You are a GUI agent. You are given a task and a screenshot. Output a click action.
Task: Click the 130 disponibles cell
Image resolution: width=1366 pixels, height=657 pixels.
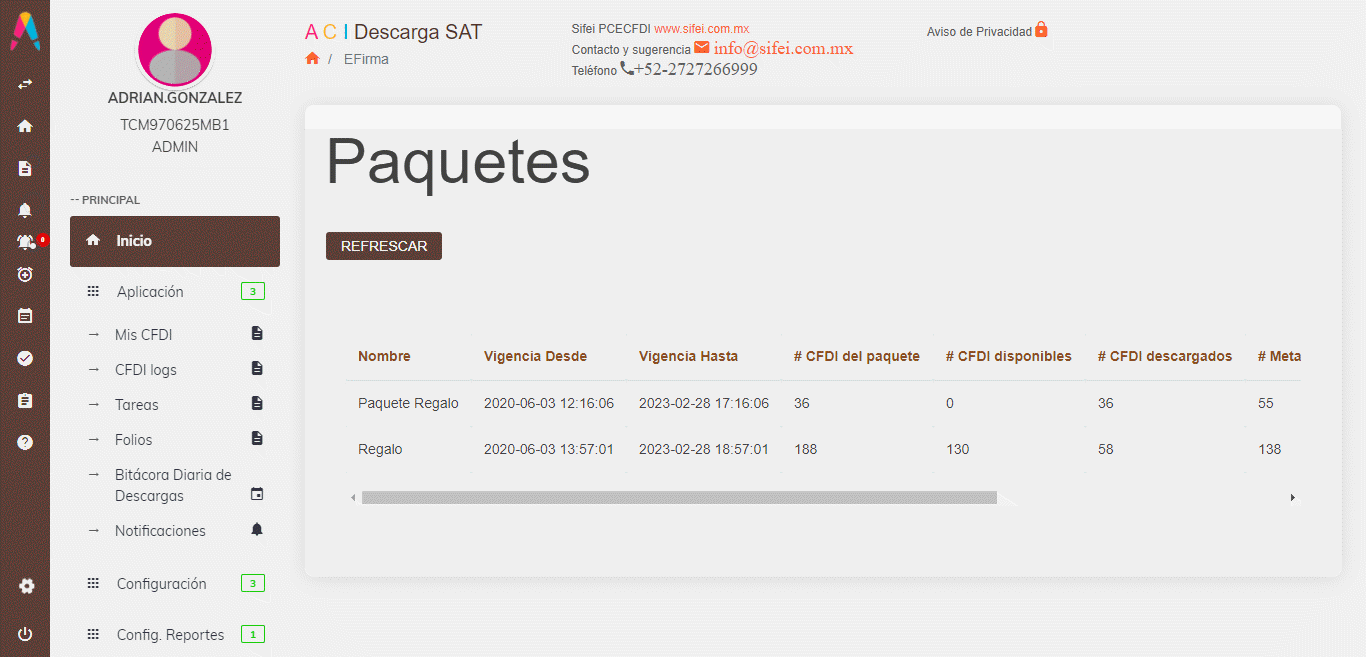(957, 449)
